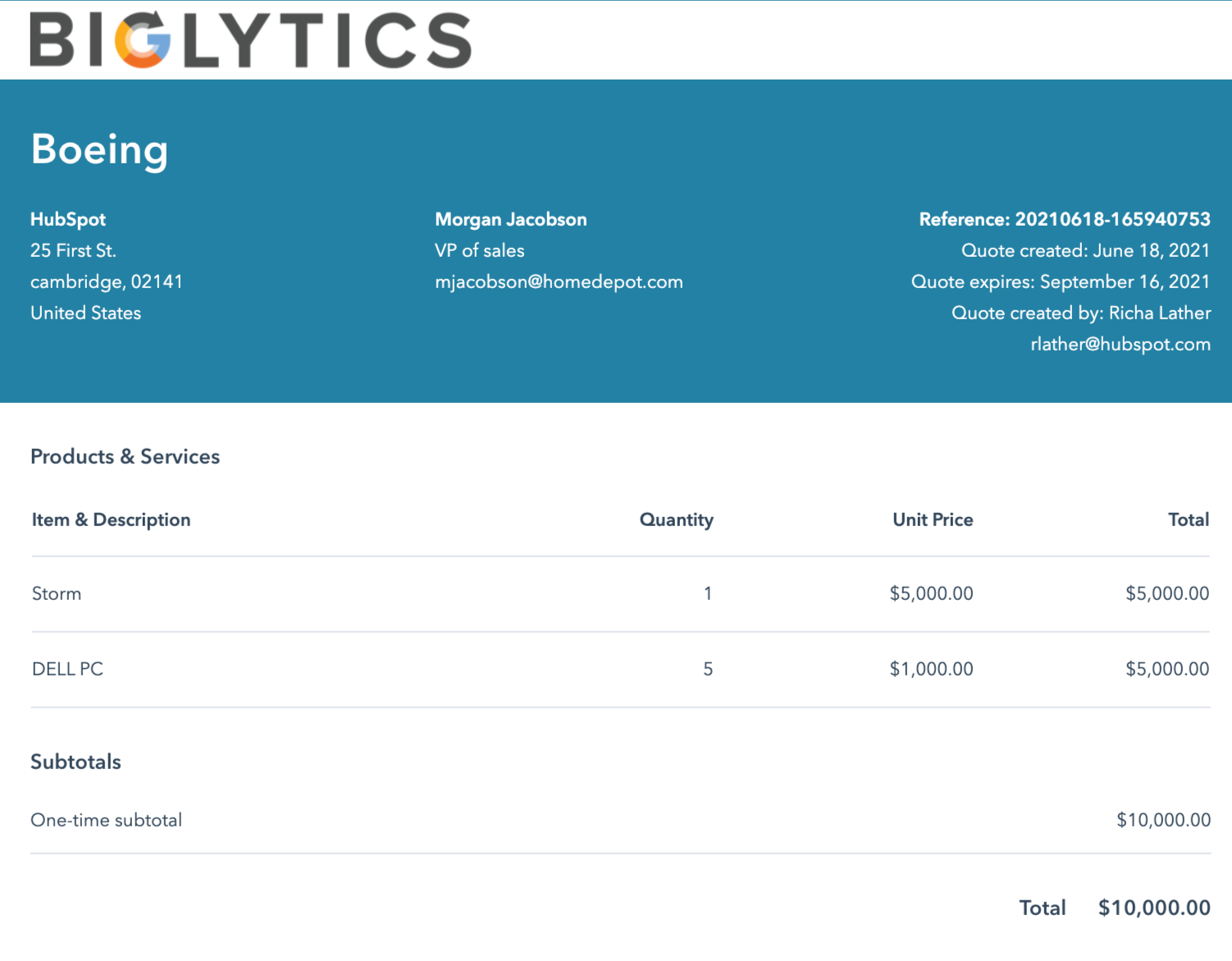The height and width of the screenshot is (961, 1232).
Task: Select the Products & Services section heading
Action: pyautogui.click(x=125, y=456)
